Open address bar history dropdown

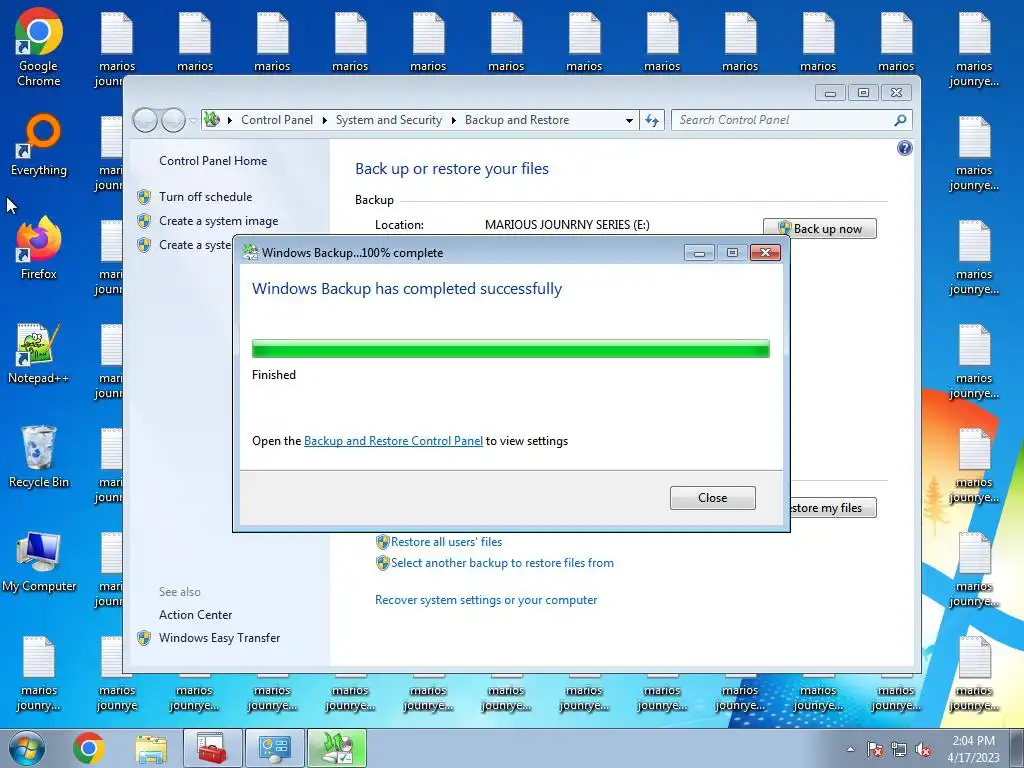click(629, 121)
